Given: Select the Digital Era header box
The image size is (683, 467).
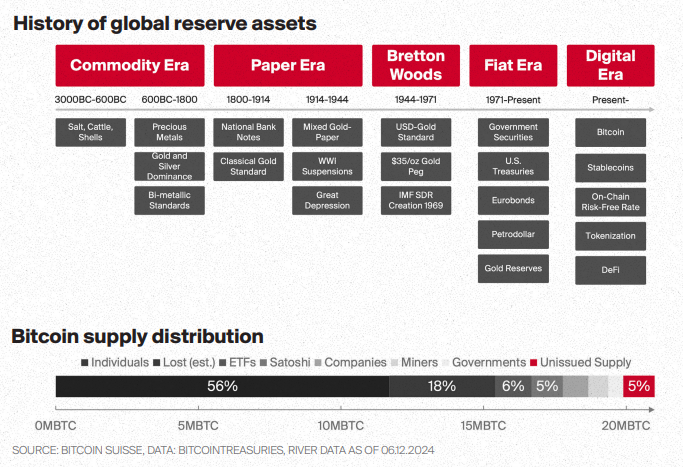Looking at the screenshot, I should point(610,66).
